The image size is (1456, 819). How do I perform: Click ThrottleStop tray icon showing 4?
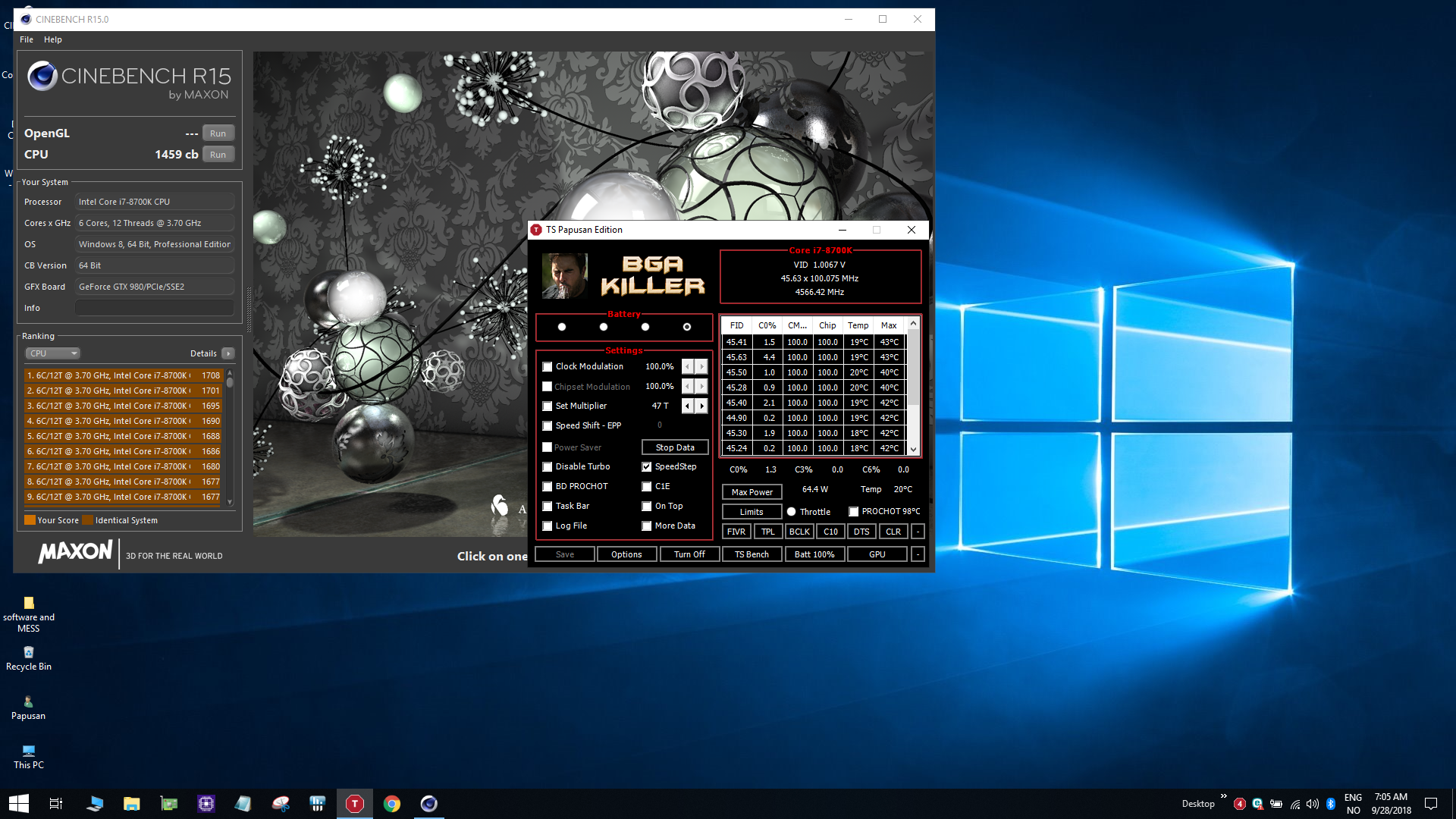pyautogui.click(x=1239, y=804)
